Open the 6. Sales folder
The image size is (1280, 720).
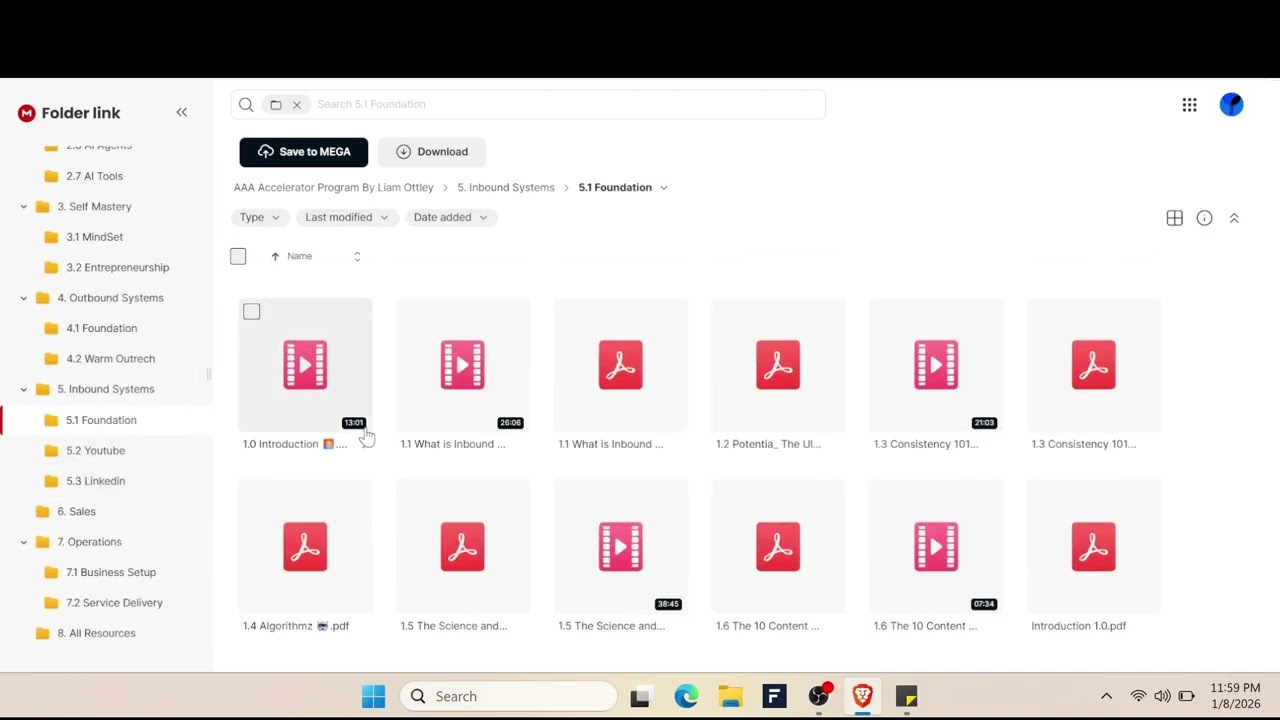(x=76, y=511)
